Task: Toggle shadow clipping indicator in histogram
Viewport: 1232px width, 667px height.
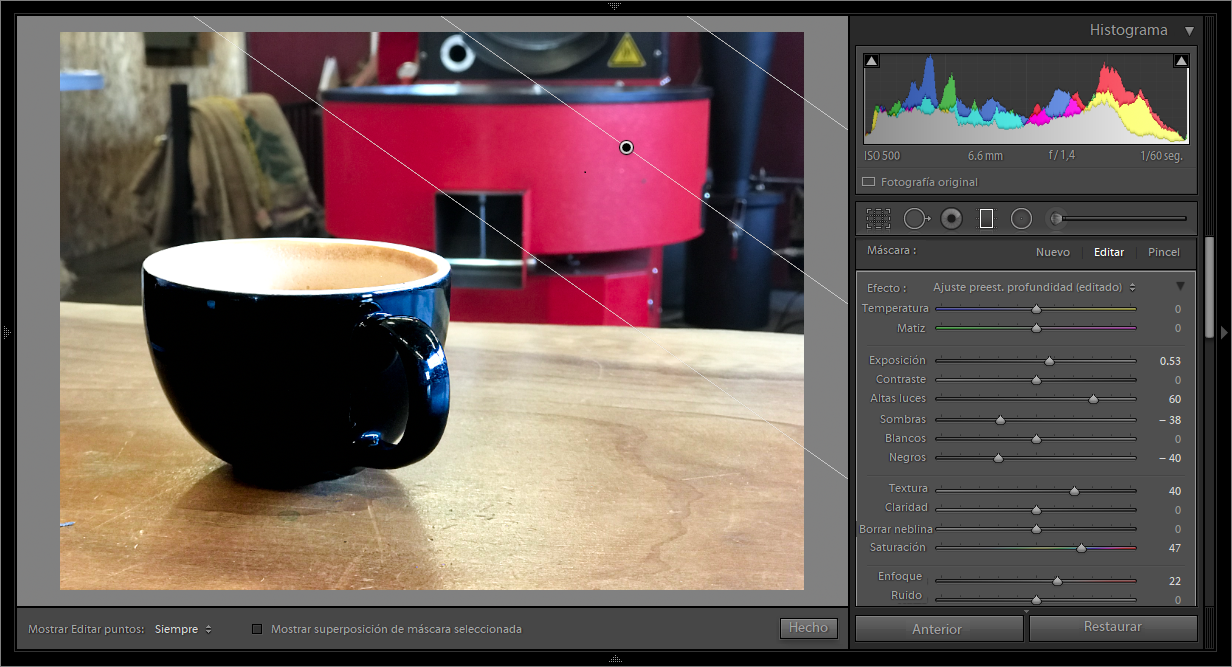Action: 871,62
